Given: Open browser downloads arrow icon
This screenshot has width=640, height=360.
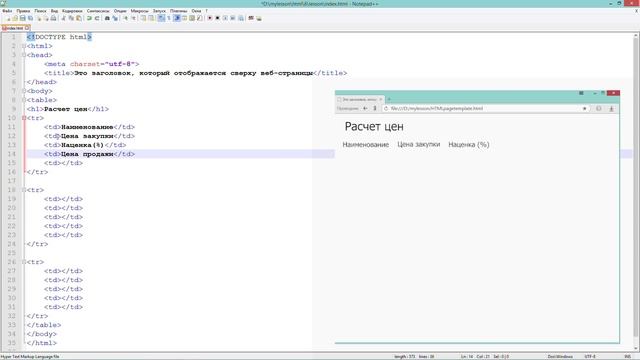Looking at the screenshot, I should coord(611,109).
